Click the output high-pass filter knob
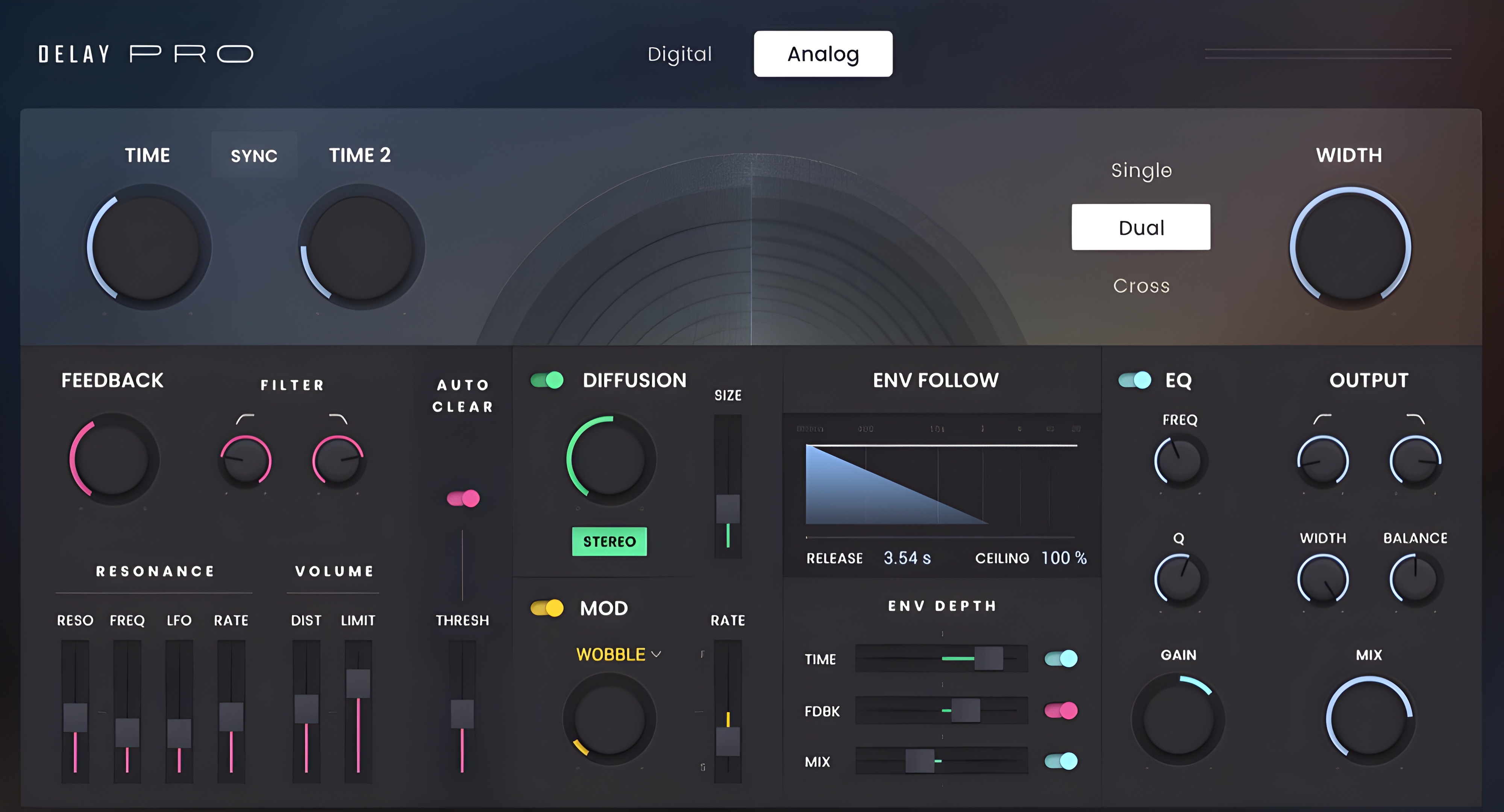1504x812 pixels. point(1322,461)
